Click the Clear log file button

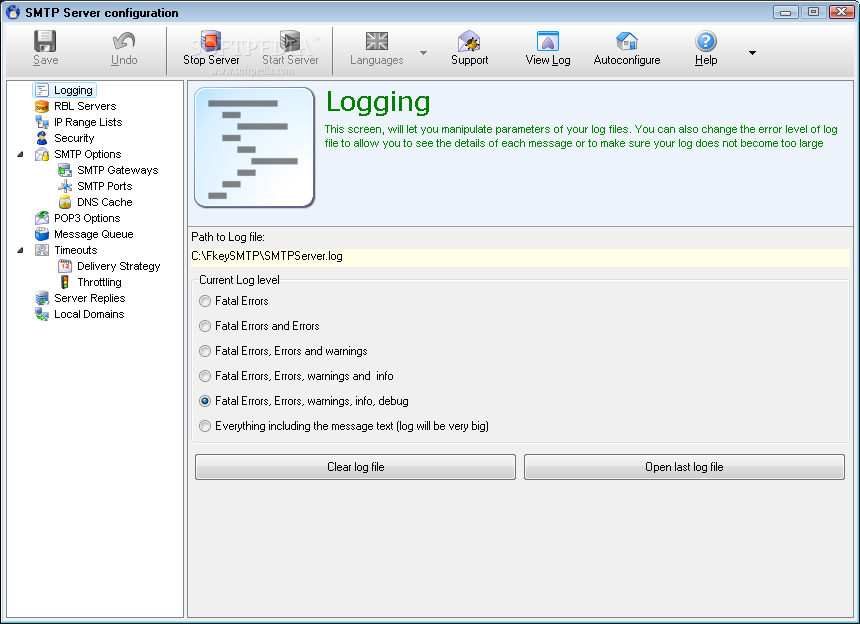355,467
